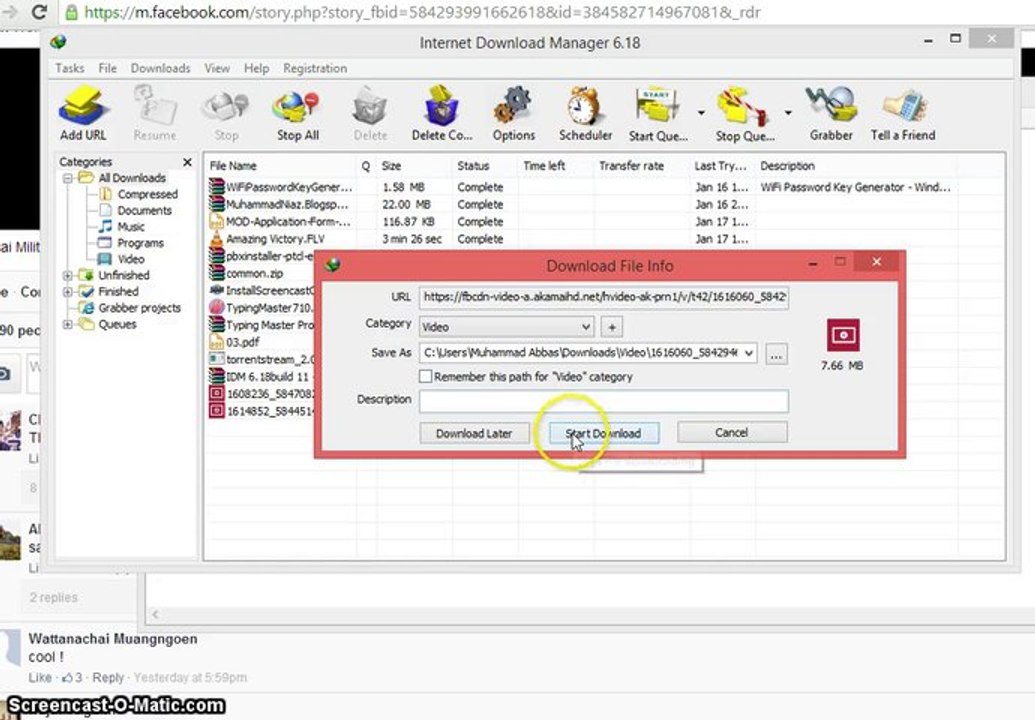Open the Tasks menu
This screenshot has height=720, width=1035.
pyautogui.click(x=69, y=68)
